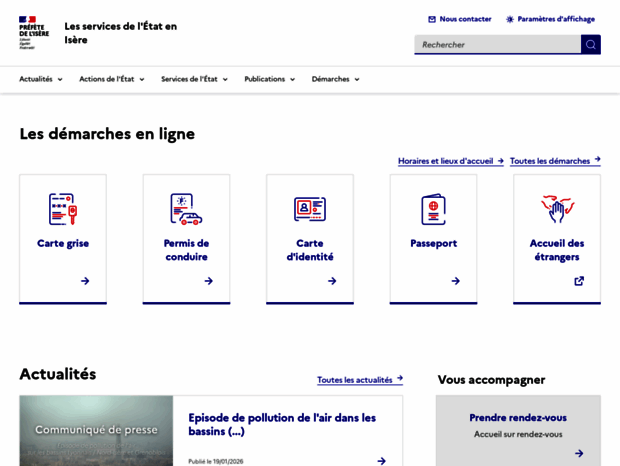Open the Démarches navigation item
Screen dimensions: 620x466
click(x=335, y=79)
